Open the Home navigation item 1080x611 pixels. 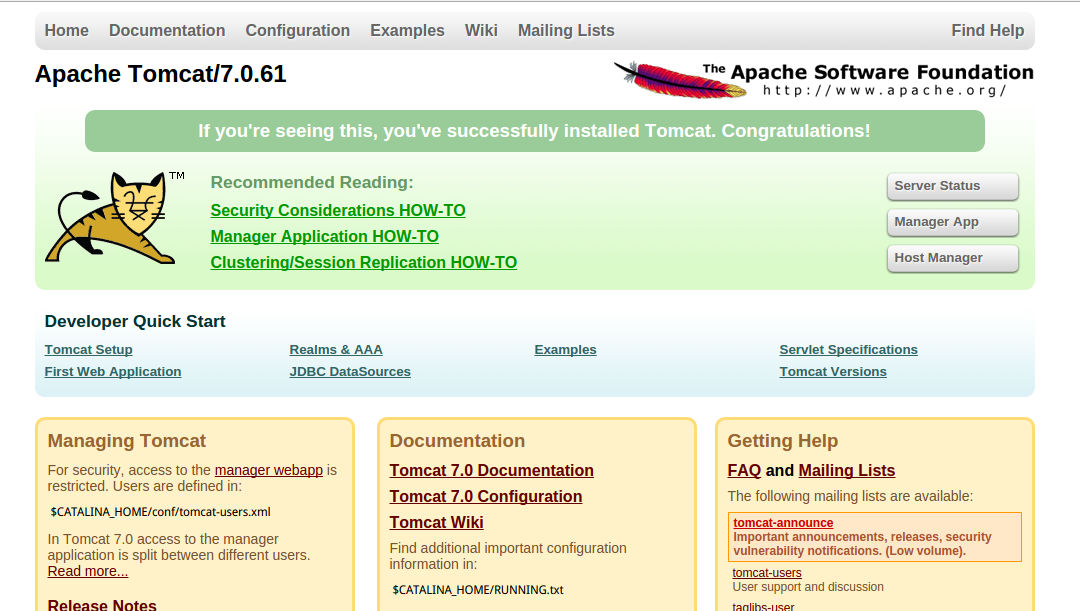(67, 30)
